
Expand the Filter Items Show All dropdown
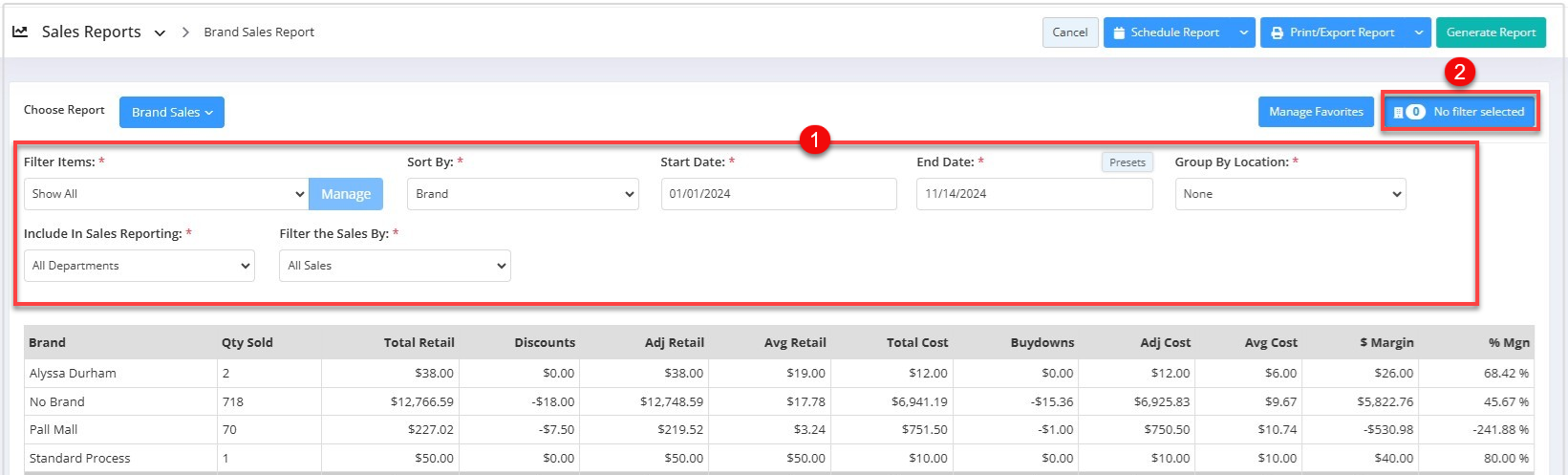tap(166, 194)
